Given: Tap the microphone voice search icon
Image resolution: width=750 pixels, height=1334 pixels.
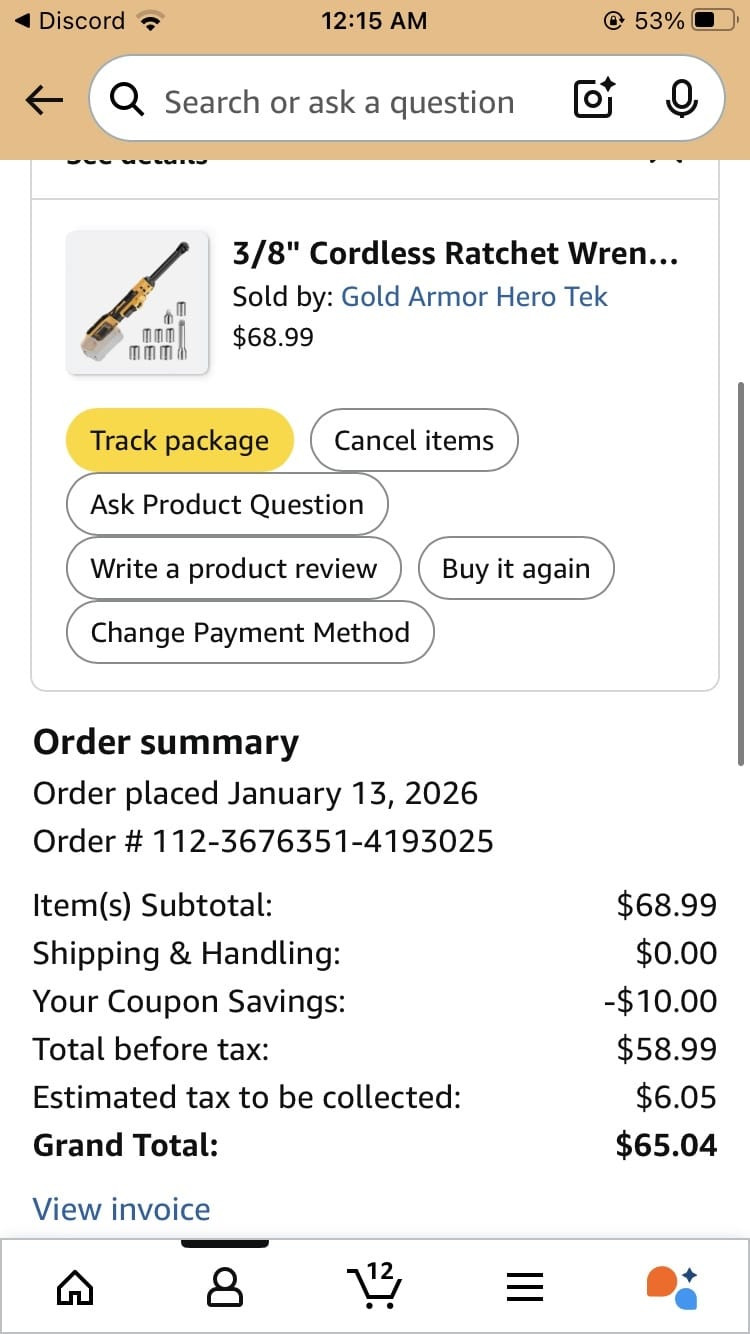Looking at the screenshot, I should (681, 100).
